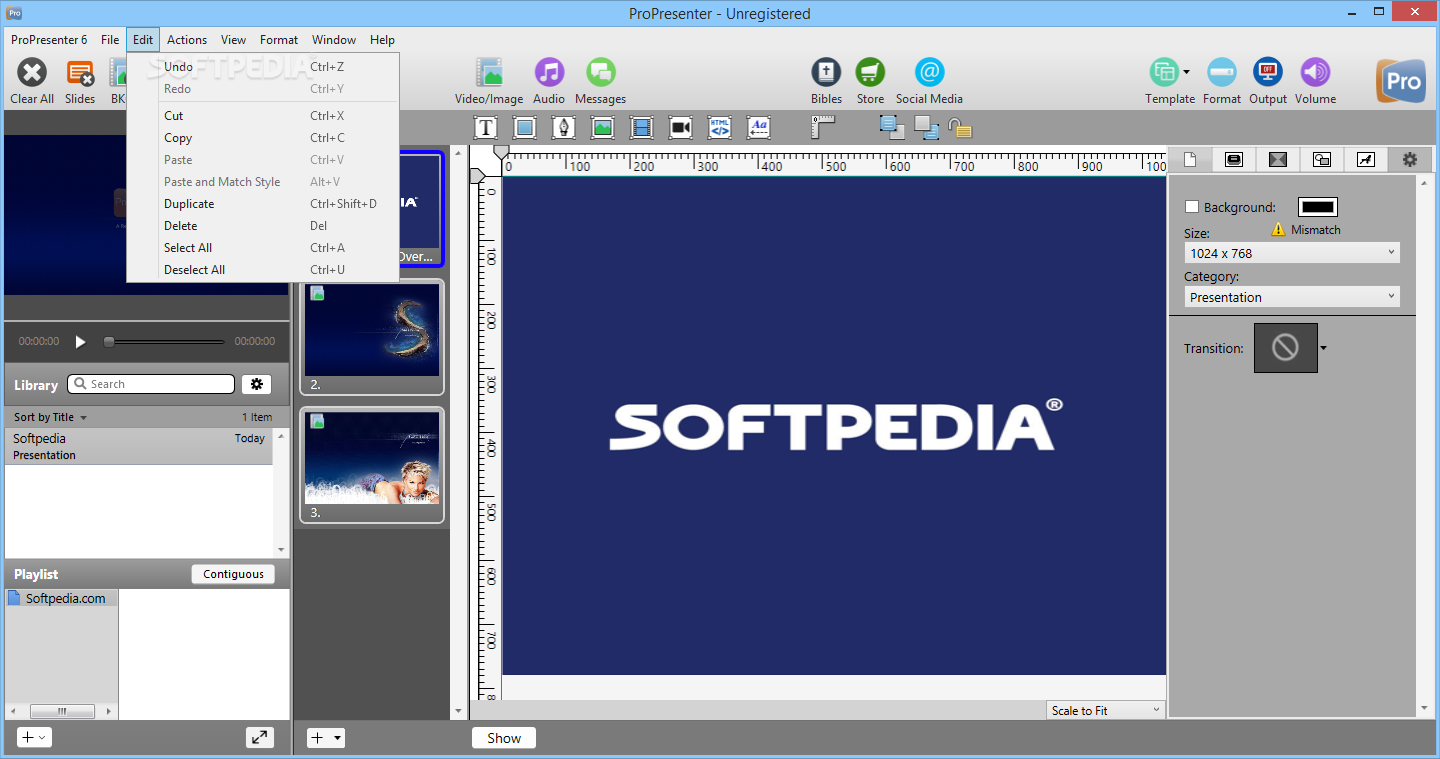Insert an HTML web element
The height and width of the screenshot is (759, 1440).
[720, 127]
